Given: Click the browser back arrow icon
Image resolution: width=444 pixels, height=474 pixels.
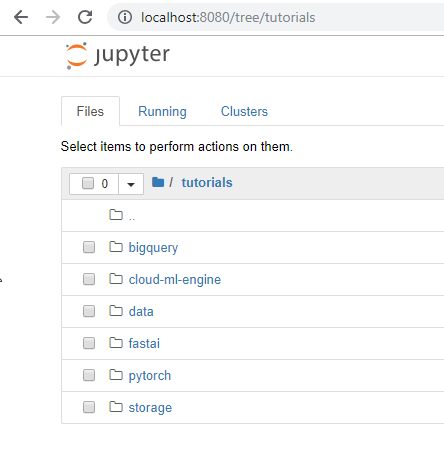Looking at the screenshot, I should (x=21, y=17).
